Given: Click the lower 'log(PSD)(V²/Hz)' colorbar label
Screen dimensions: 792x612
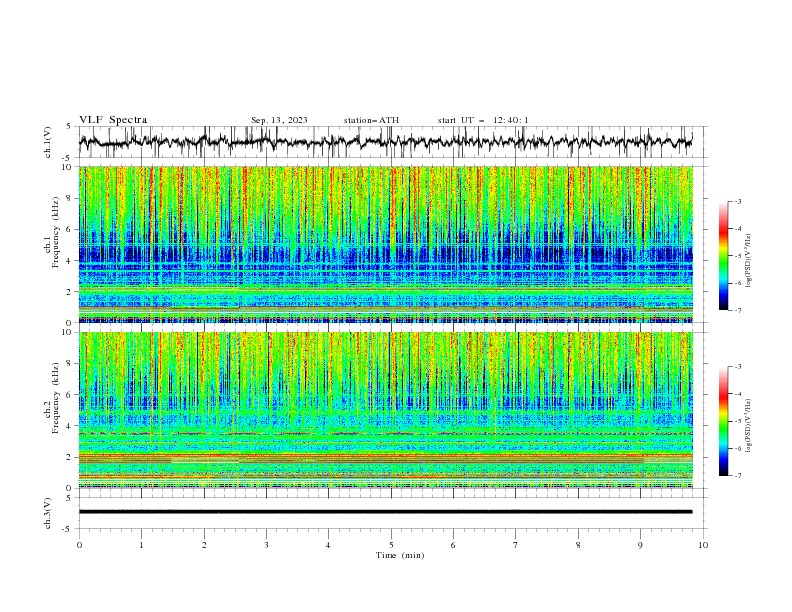Looking at the screenshot, I should [x=749, y=426].
